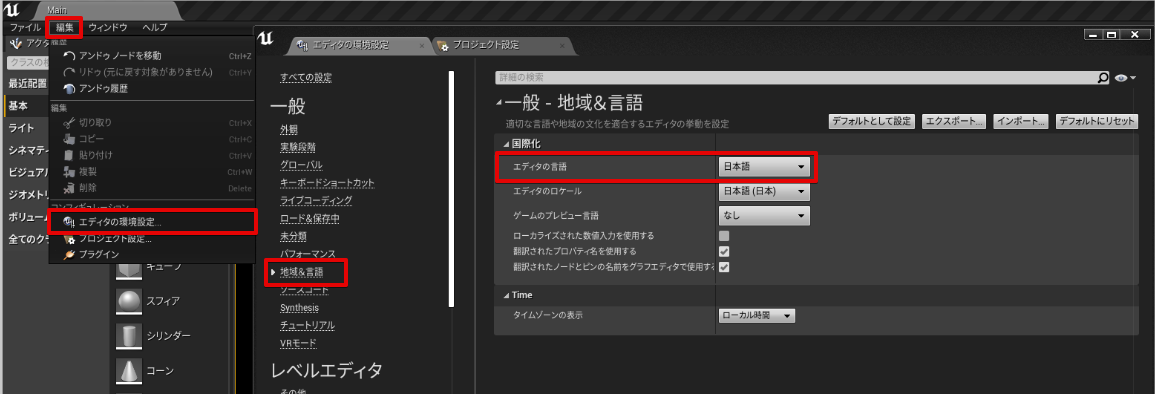Collapse the 一般 - 地域&言語 heading
The image size is (1155, 394).
pos(500,103)
